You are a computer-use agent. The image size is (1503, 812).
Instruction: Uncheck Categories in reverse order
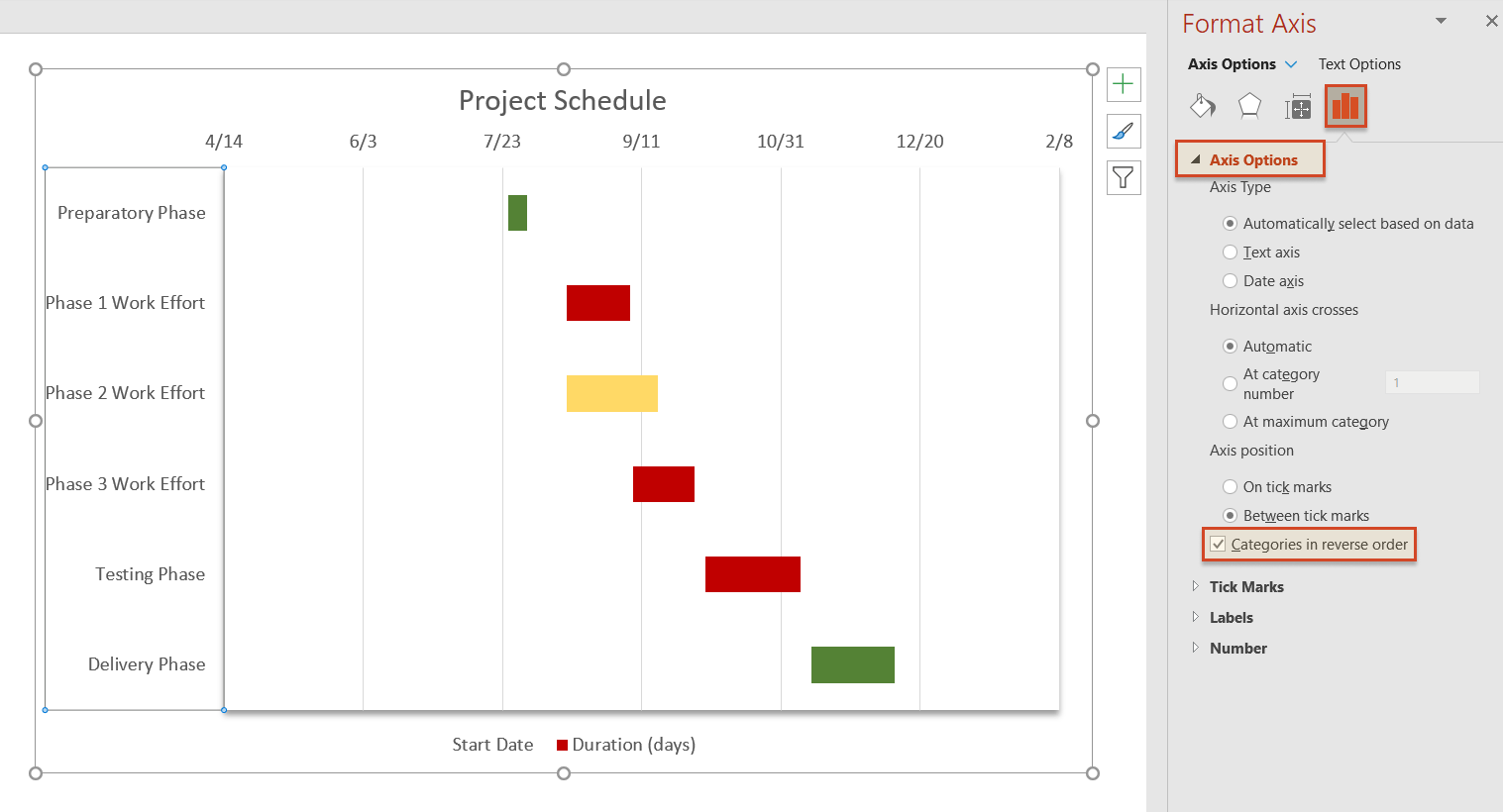click(1219, 545)
